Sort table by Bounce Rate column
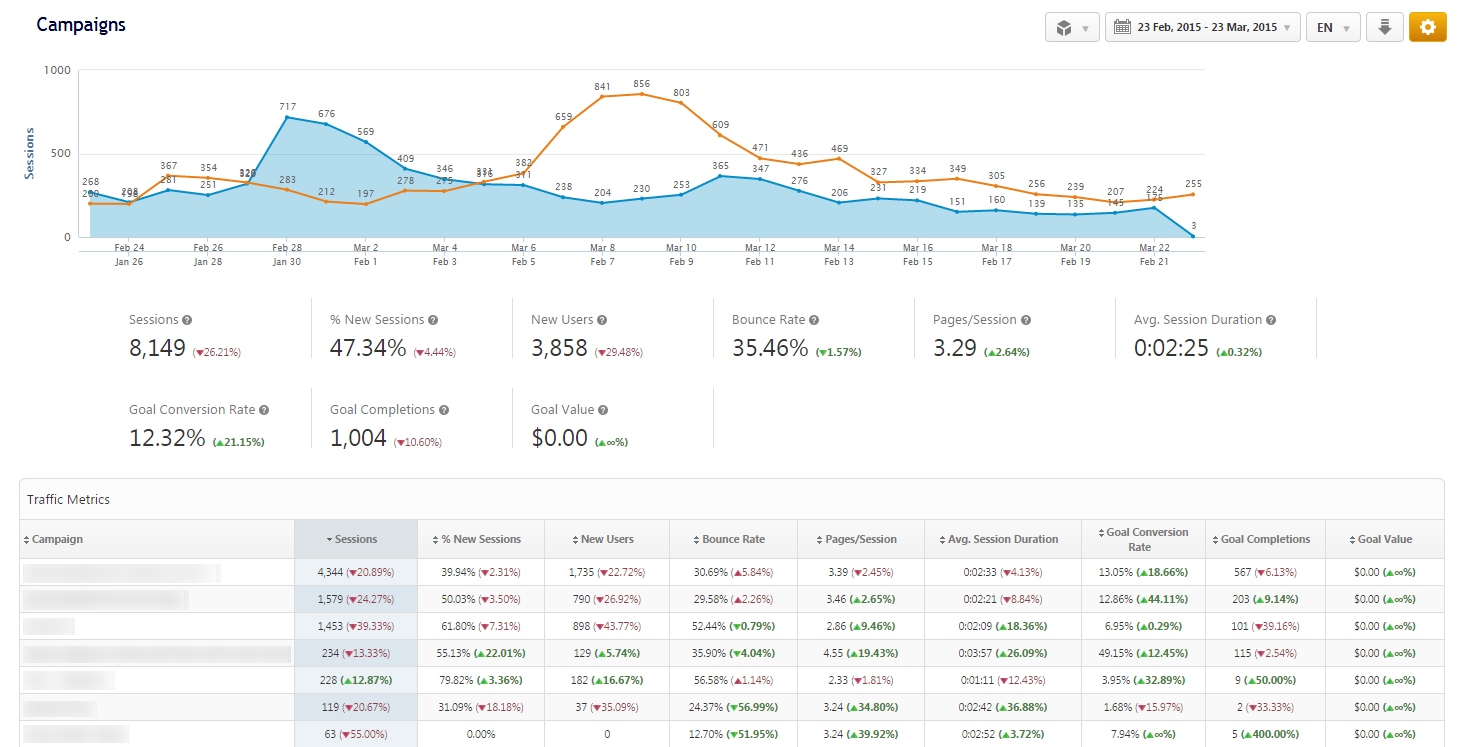Image resolution: width=1465 pixels, height=747 pixels. pyautogui.click(x=733, y=539)
